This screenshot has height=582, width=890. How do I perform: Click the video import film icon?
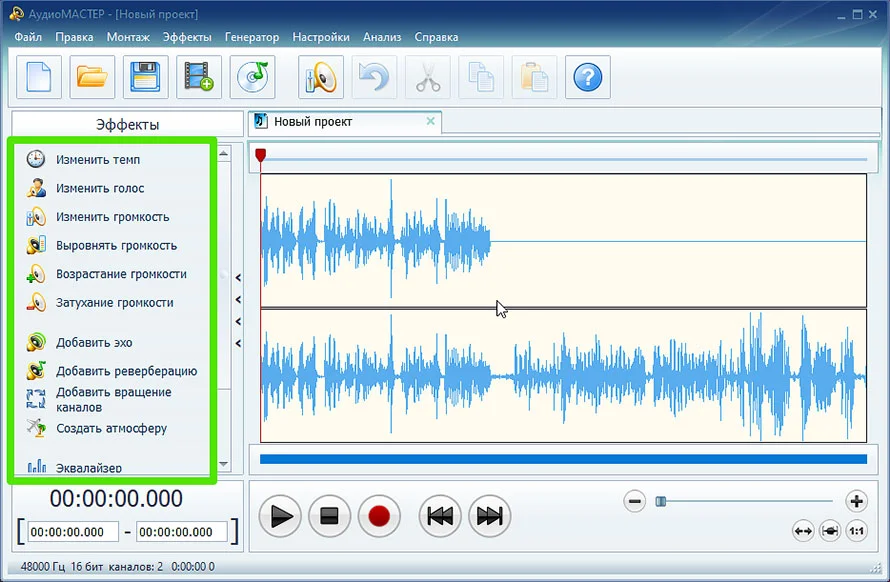pyautogui.click(x=199, y=77)
